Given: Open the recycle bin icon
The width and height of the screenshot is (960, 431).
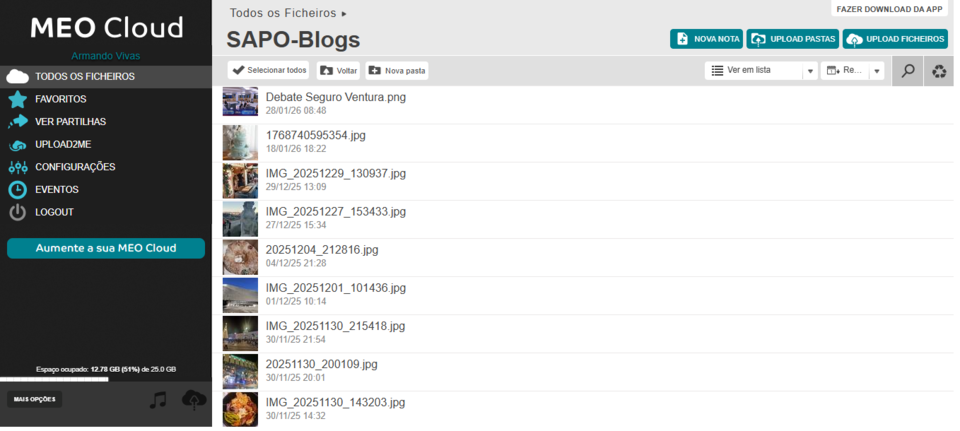Looking at the screenshot, I should pos(939,71).
